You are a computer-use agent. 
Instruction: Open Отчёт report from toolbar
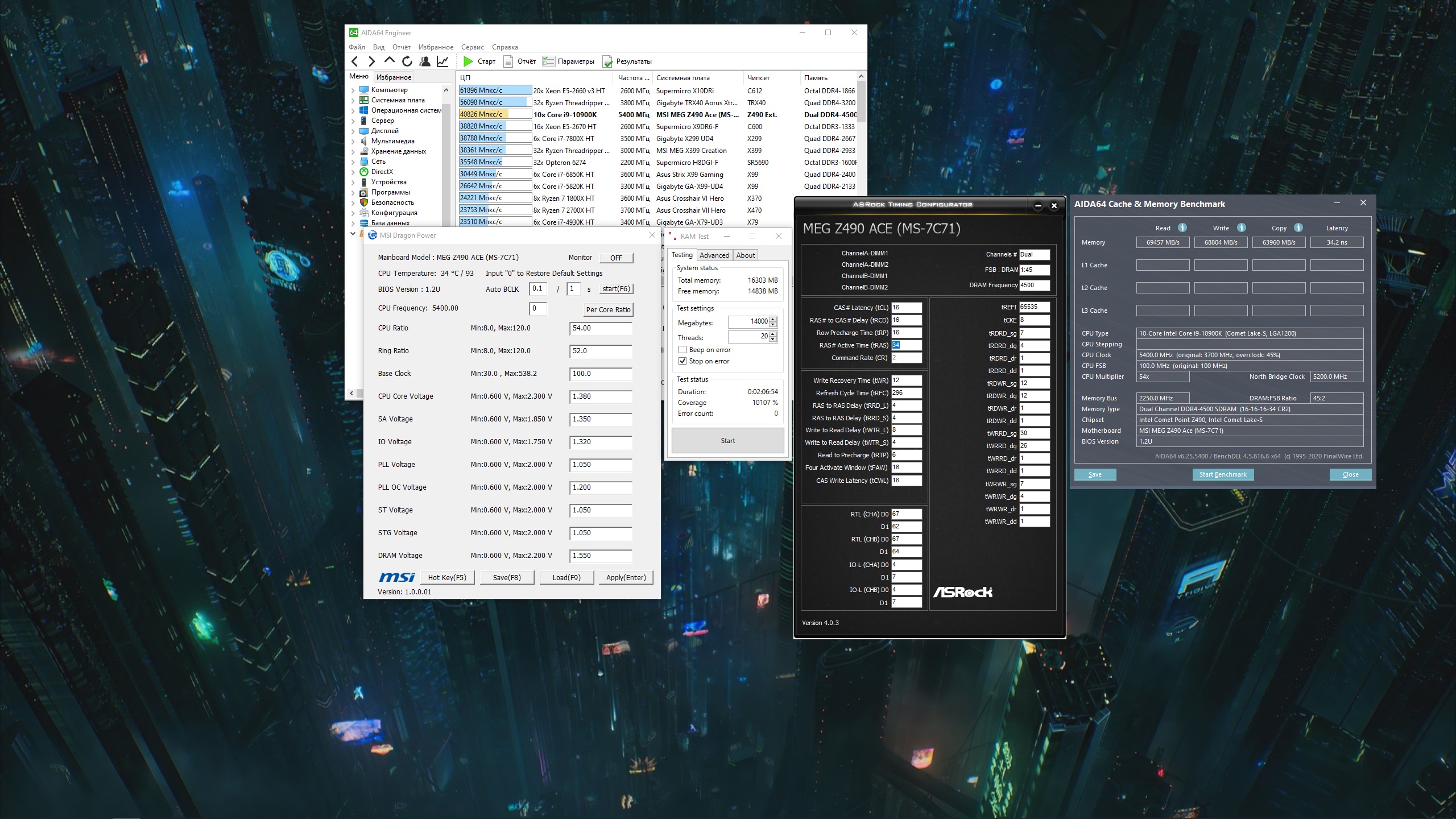[520, 61]
